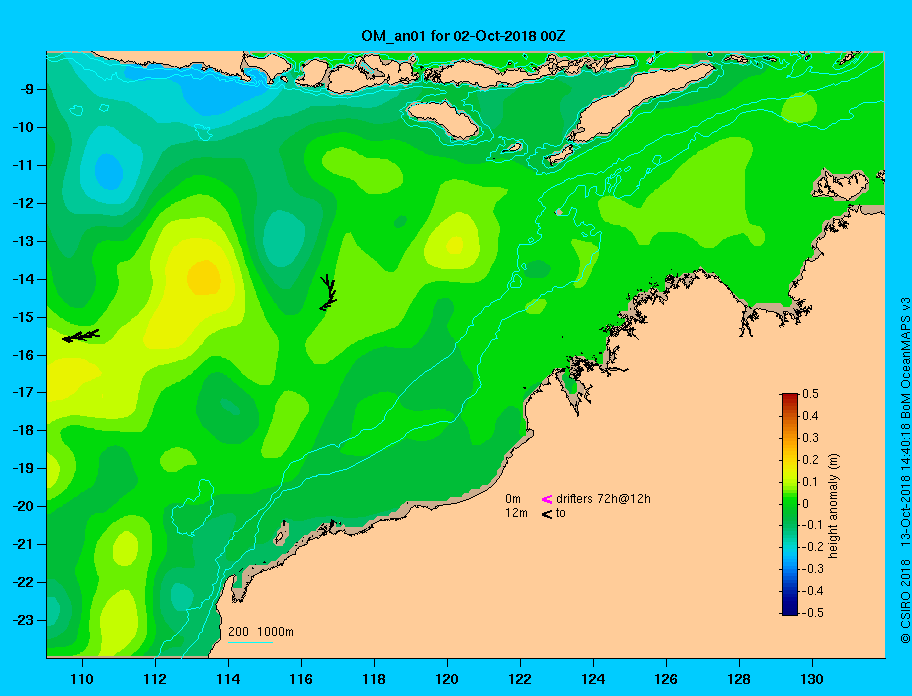Screen dimensions: 912x696
Task: Click the -0.4 colorbar label
Action: click(x=813, y=591)
